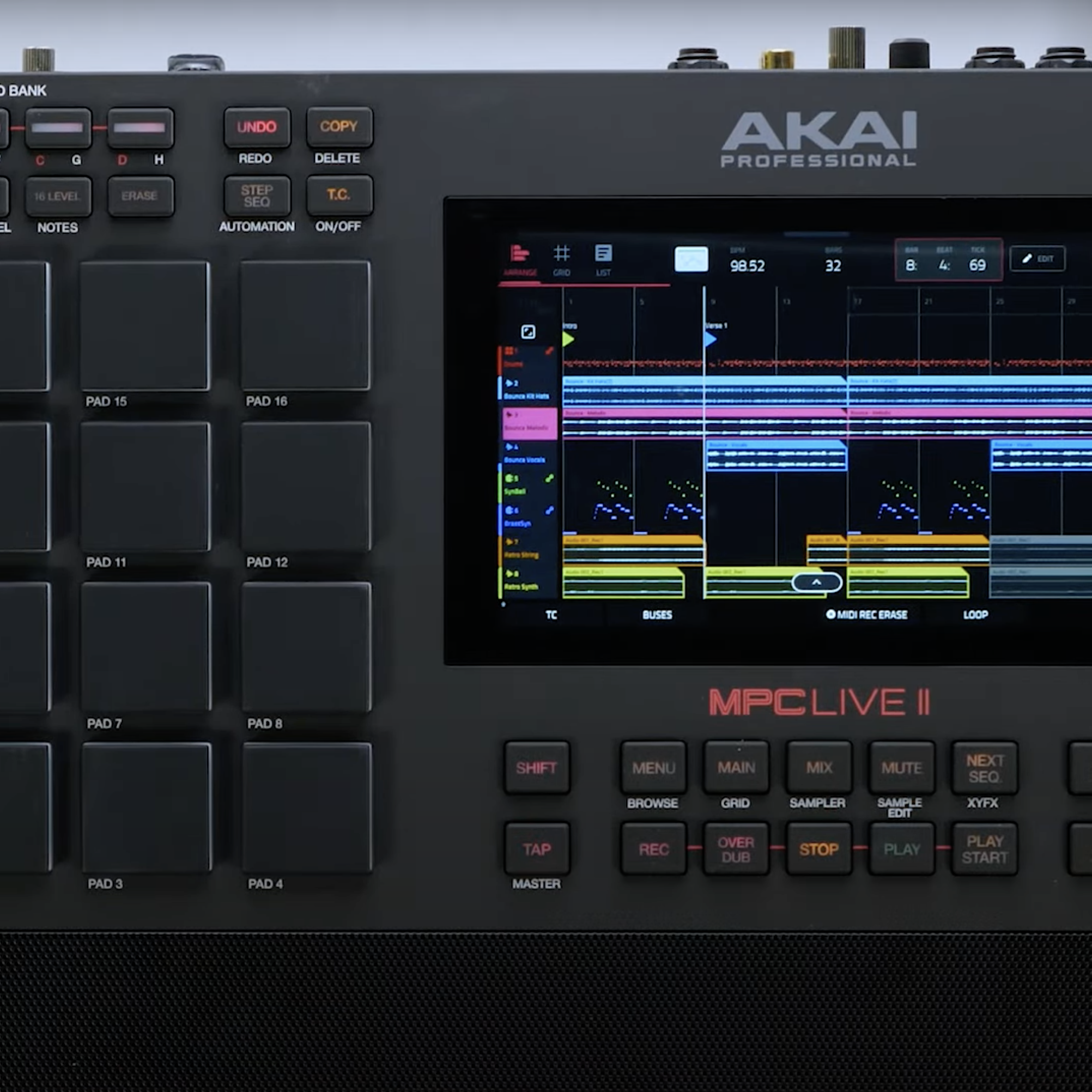1092x1092 pixels.
Task: Toggle the white automation button on screen
Action: click(691, 259)
